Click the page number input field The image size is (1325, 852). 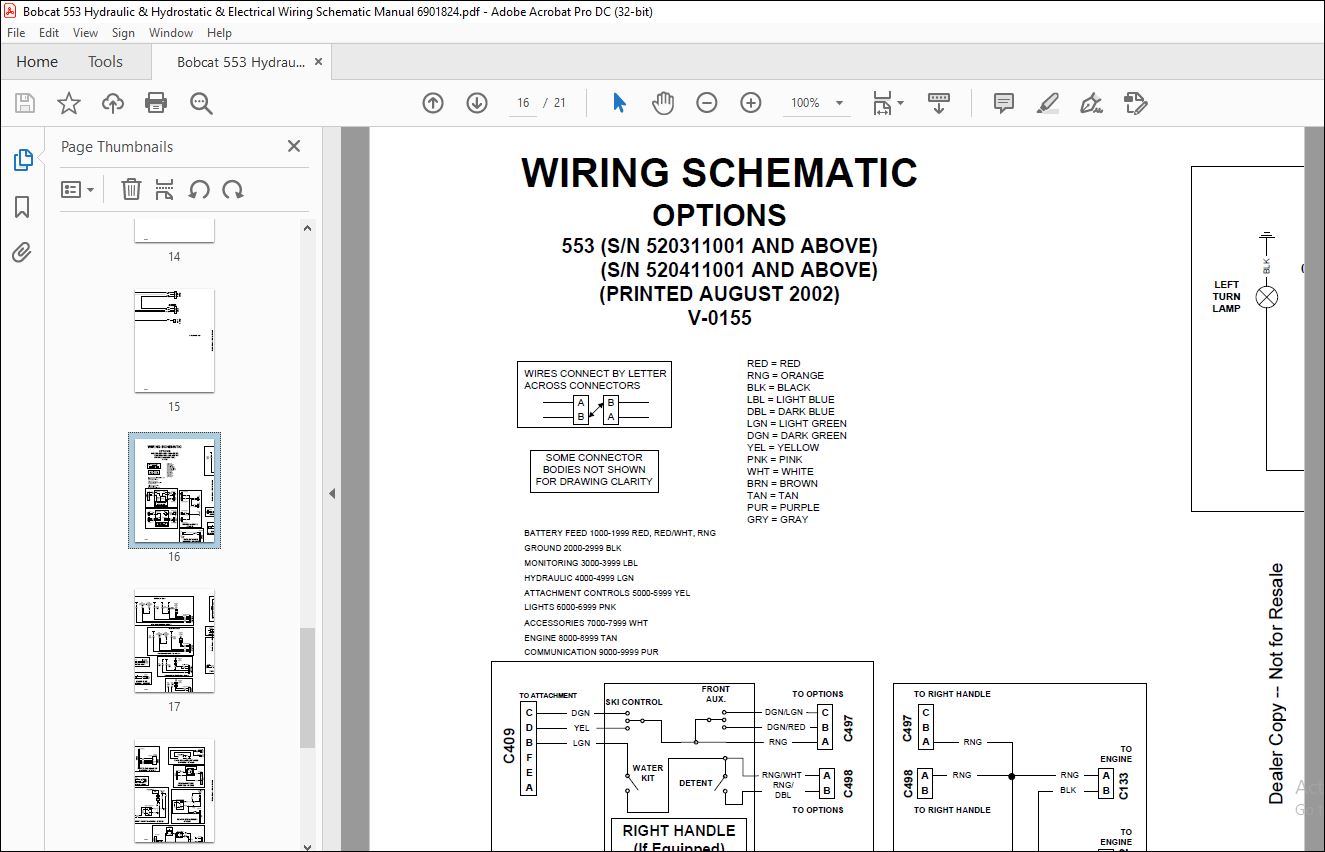tap(523, 103)
